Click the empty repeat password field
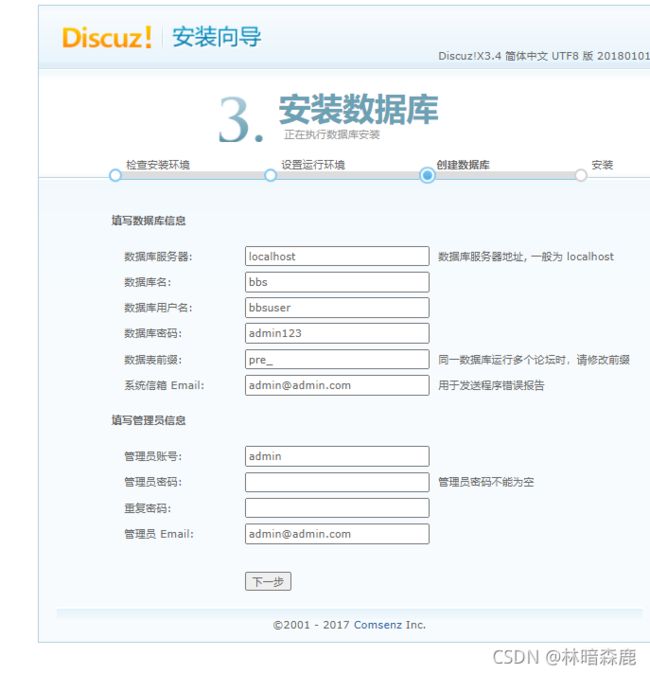This screenshot has width=650, height=674. point(337,508)
